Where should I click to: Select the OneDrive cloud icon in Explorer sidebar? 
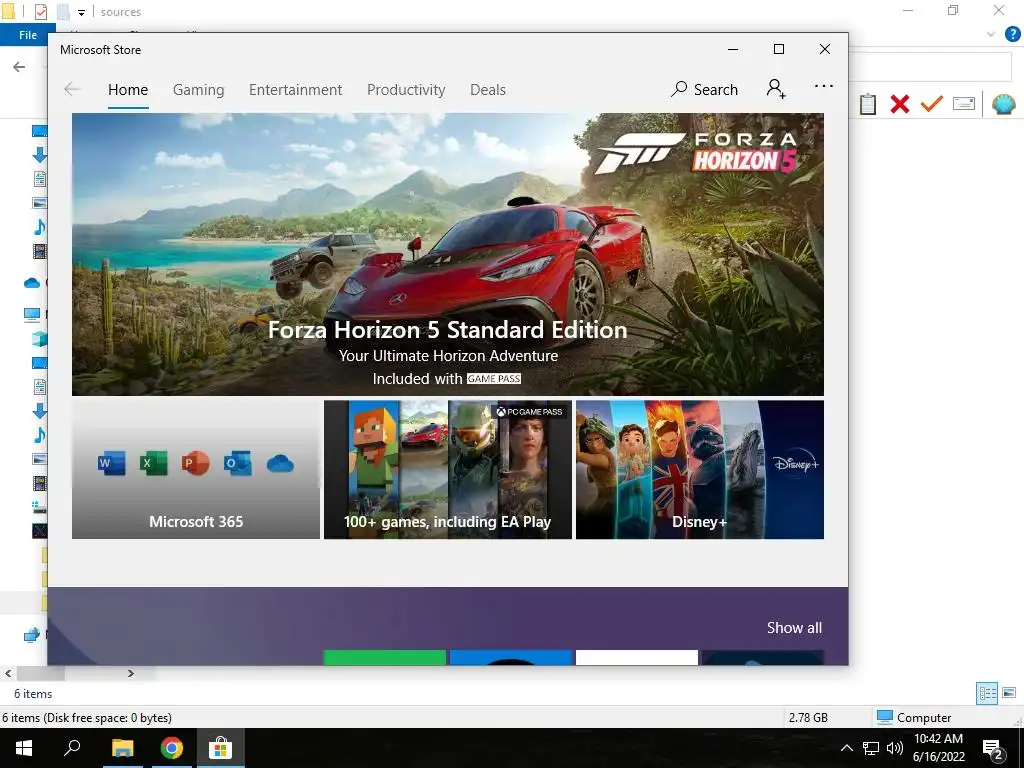click(32, 283)
